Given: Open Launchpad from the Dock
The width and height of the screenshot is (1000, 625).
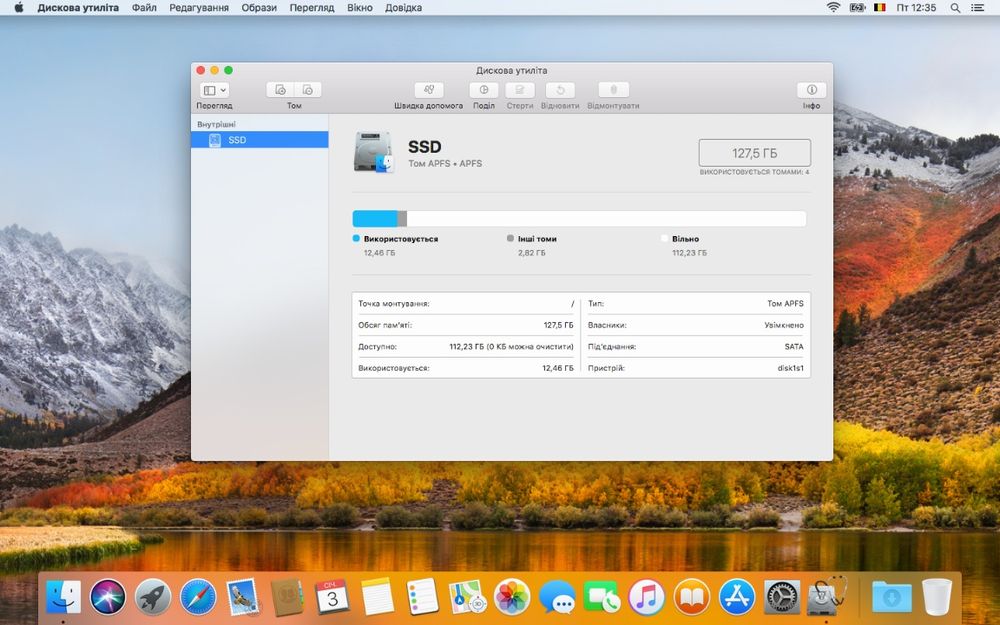Looking at the screenshot, I should [x=153, y=598].
